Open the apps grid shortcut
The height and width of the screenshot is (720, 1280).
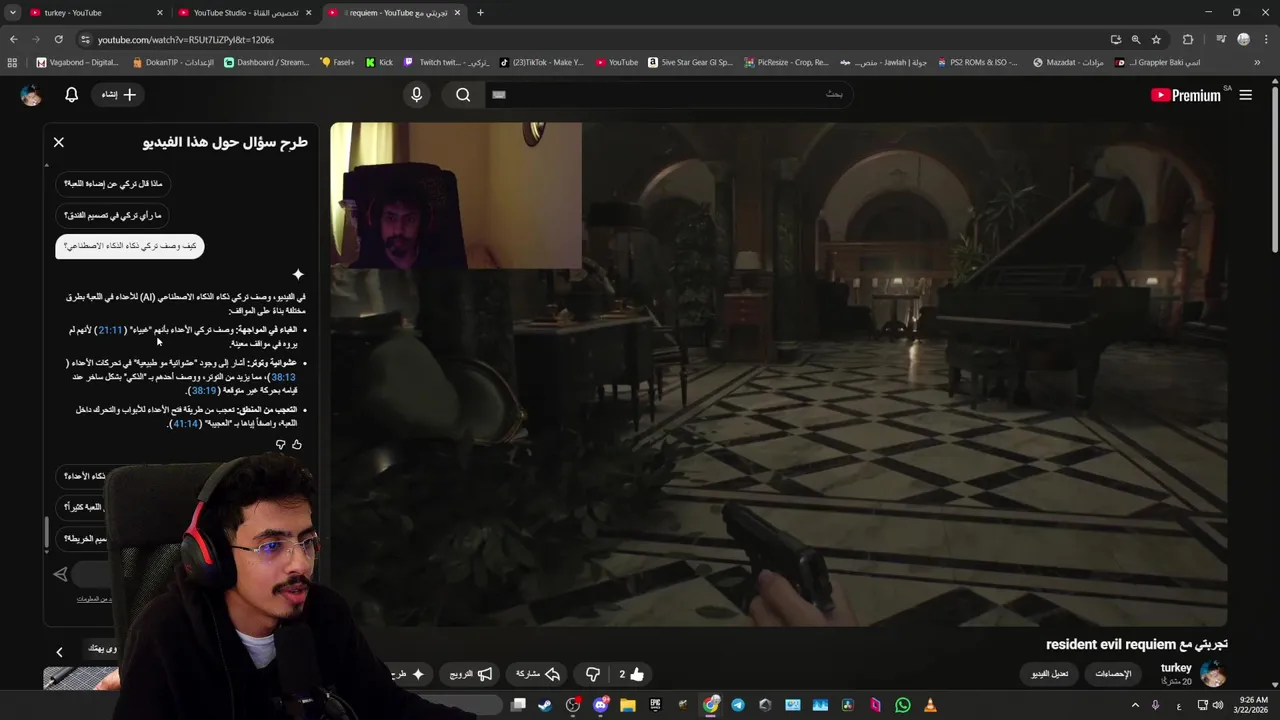(12, 62)
